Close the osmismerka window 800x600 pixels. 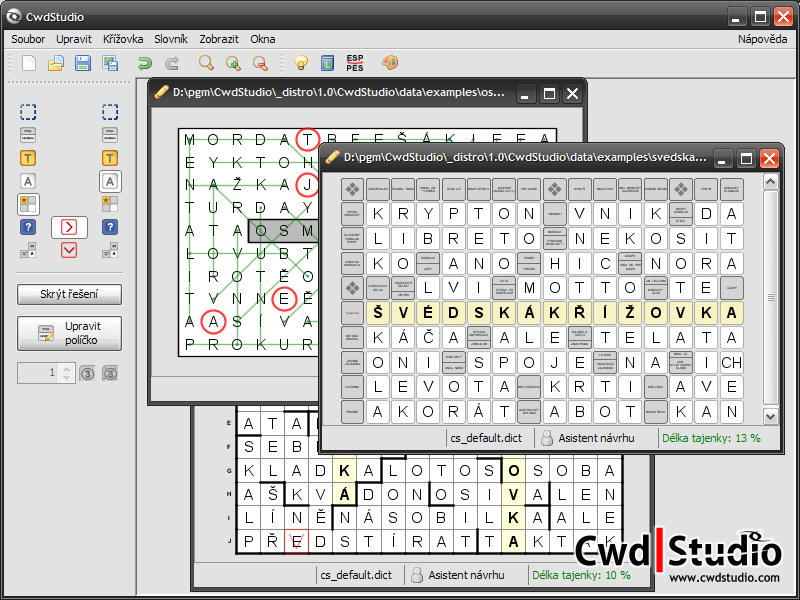[572, 94]
